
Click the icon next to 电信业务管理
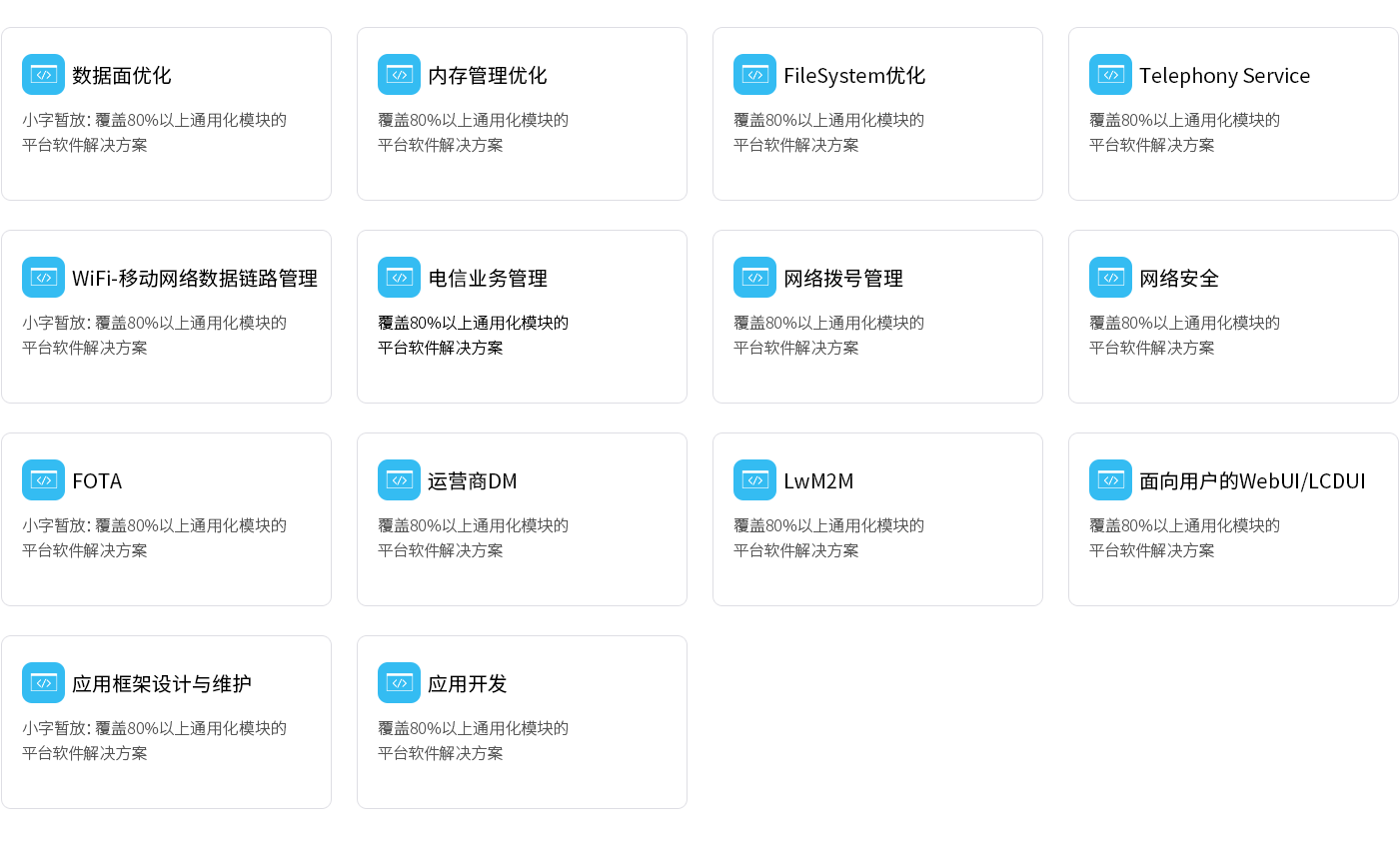pyautogui.click(x=399, y=278)
